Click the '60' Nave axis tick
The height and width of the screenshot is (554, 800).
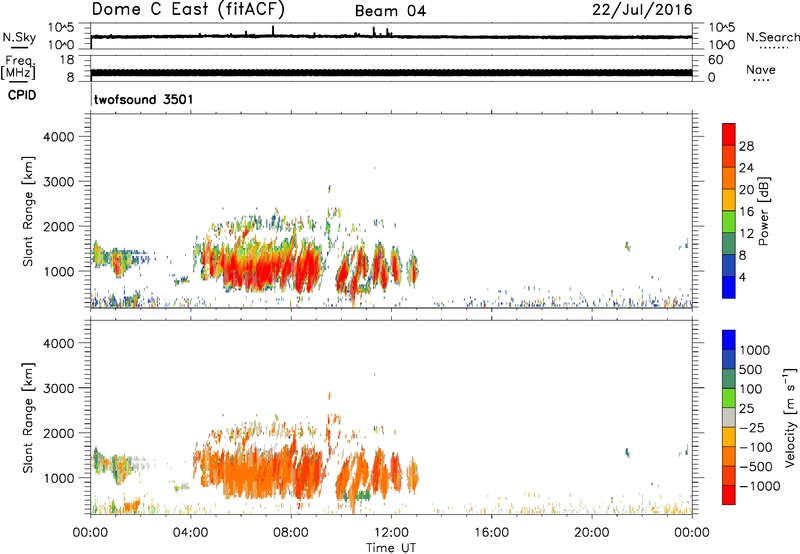pyautogui.click(x=715, y=60)
